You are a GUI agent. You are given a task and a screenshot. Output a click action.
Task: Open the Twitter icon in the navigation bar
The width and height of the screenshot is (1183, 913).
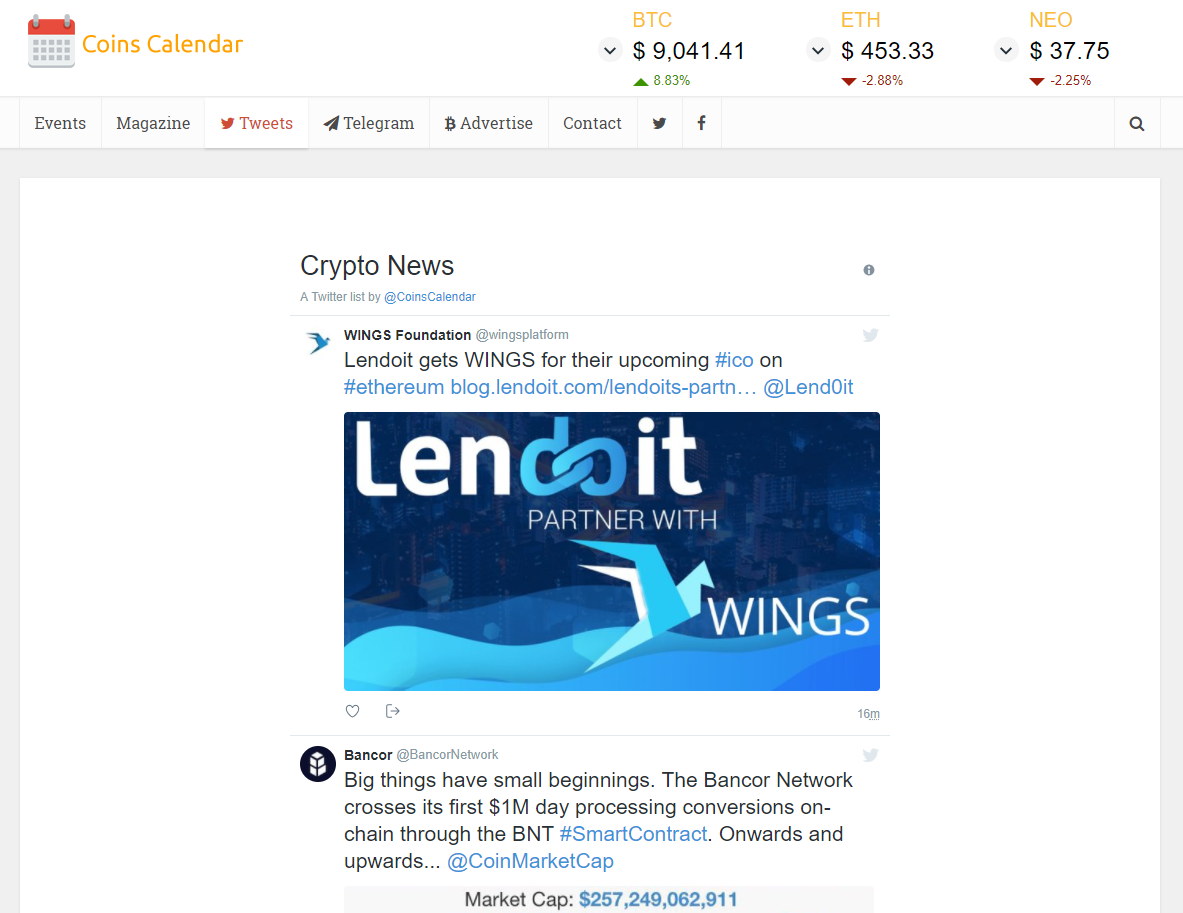tap(659, 122)
